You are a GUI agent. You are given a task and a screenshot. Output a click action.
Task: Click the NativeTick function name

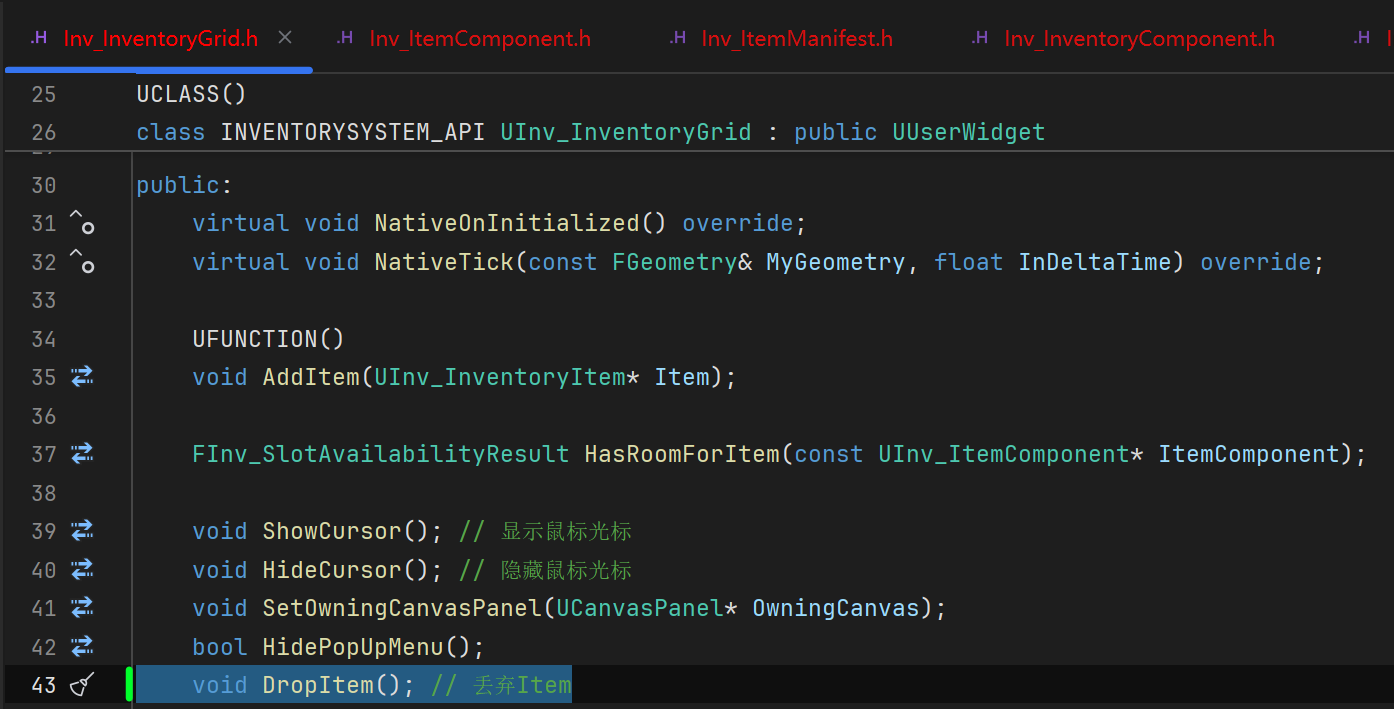click(x=444, y=261)
